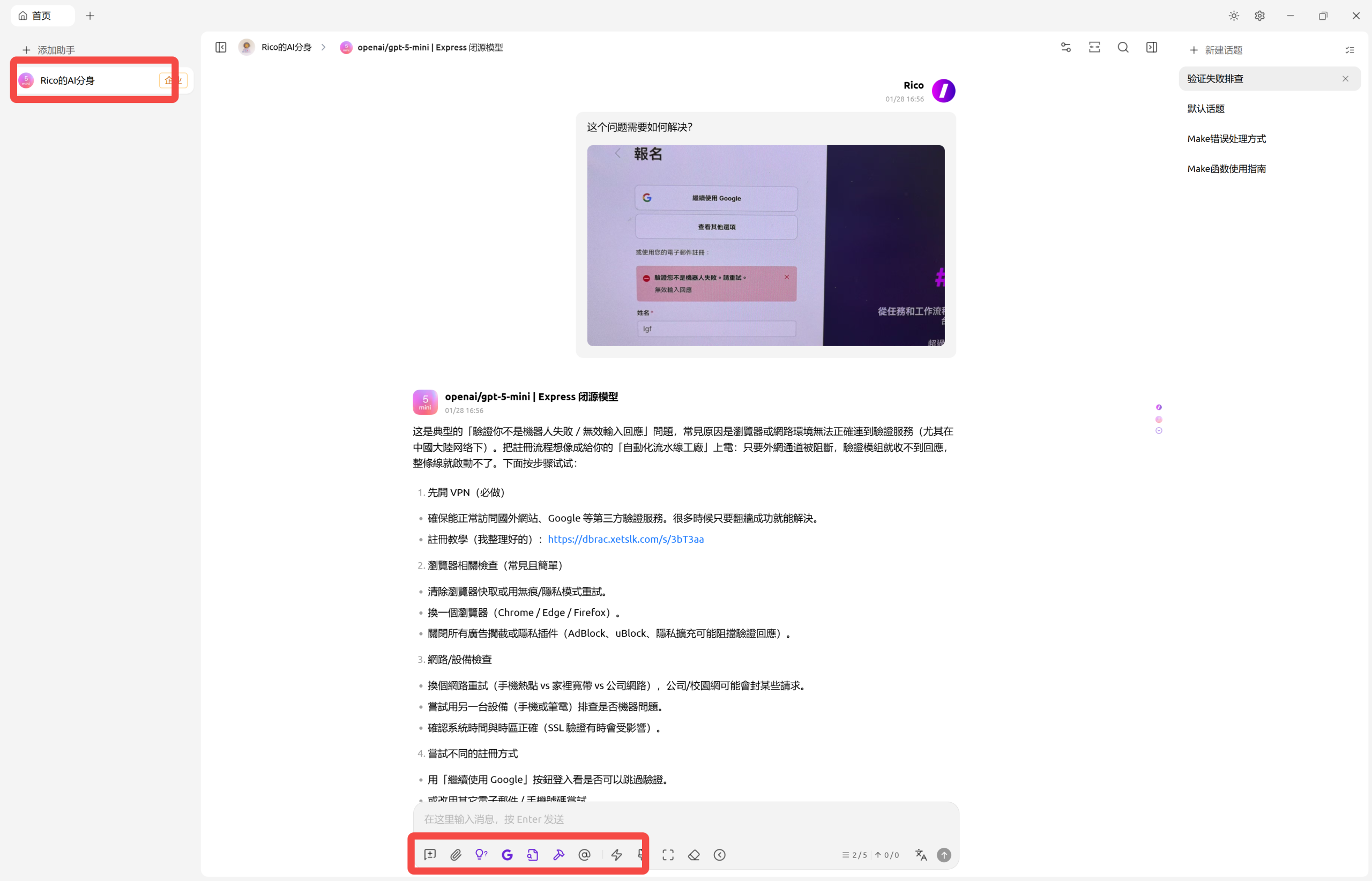The height and width of the screenshot is (881, 1372).
Task: Toggle Google web search in input bar
Action: (x=507, y=855)
